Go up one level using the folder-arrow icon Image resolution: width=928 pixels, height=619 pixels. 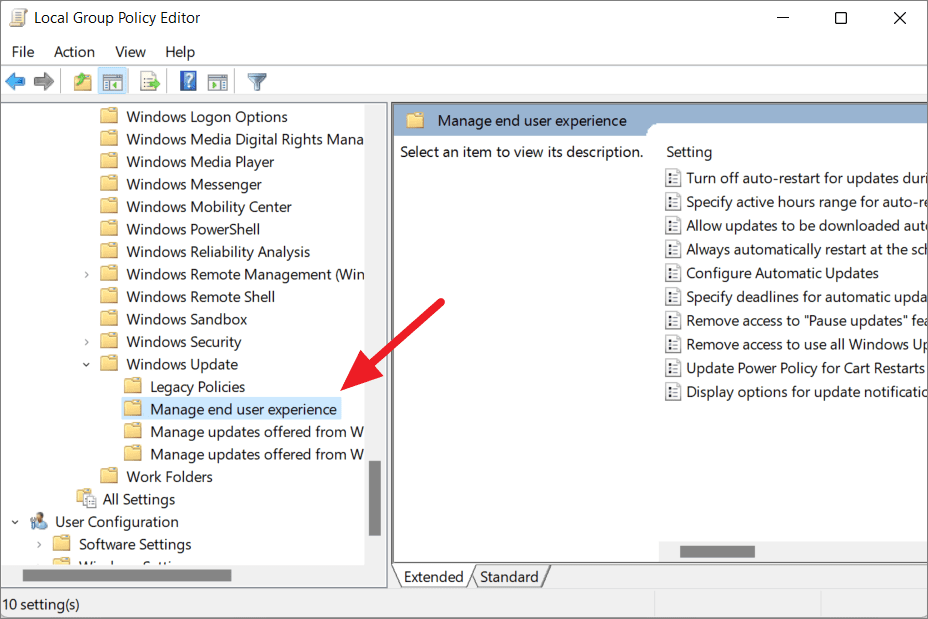[82, 81]
